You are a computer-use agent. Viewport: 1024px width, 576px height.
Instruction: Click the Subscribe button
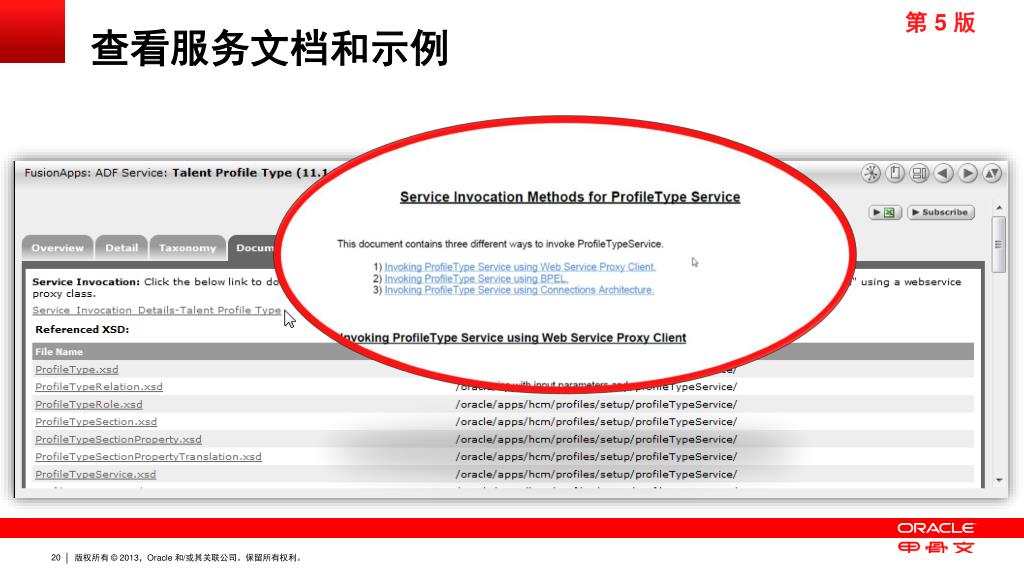940,212
